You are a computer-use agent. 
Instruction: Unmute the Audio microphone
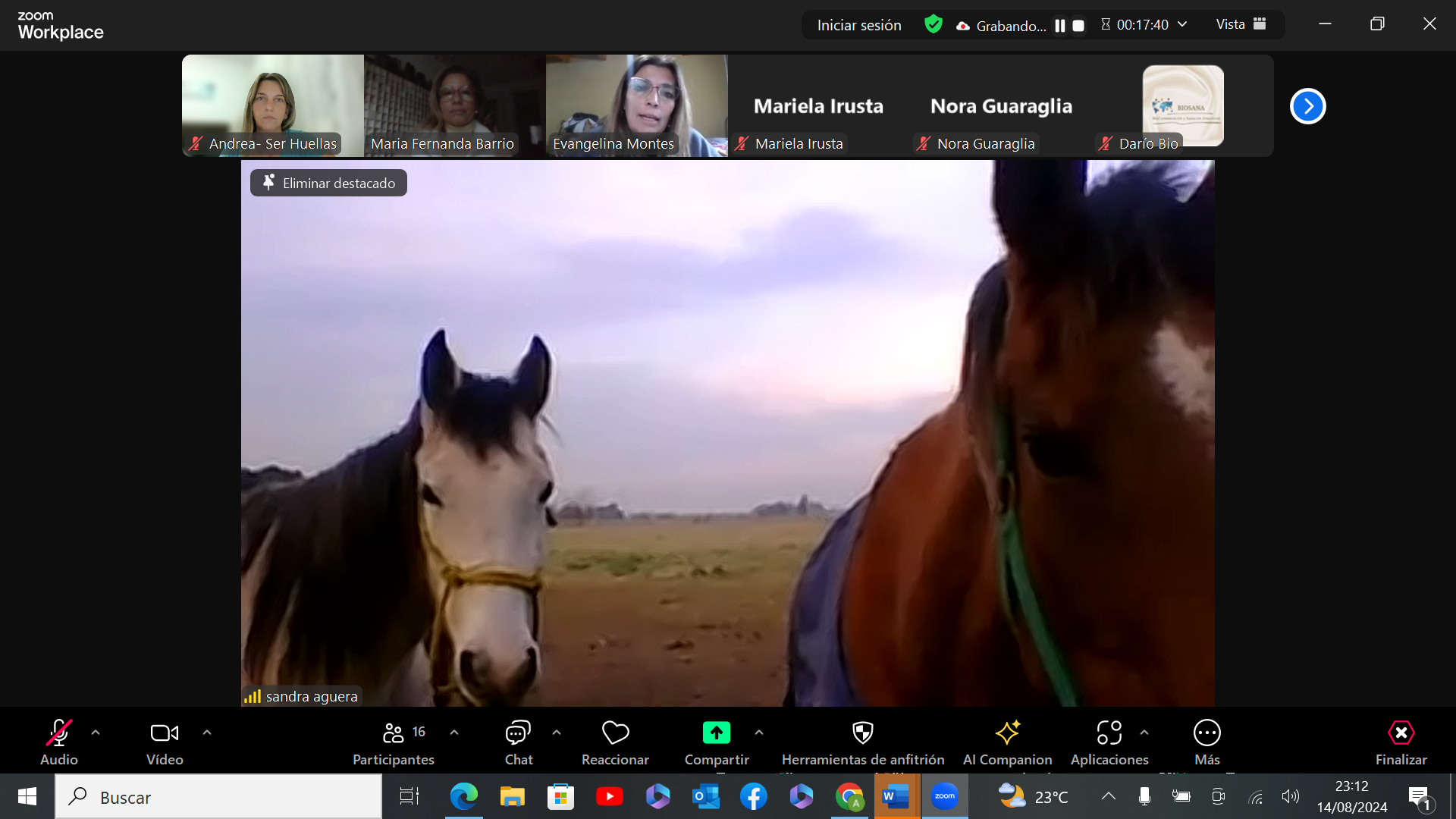pos(59,733)
